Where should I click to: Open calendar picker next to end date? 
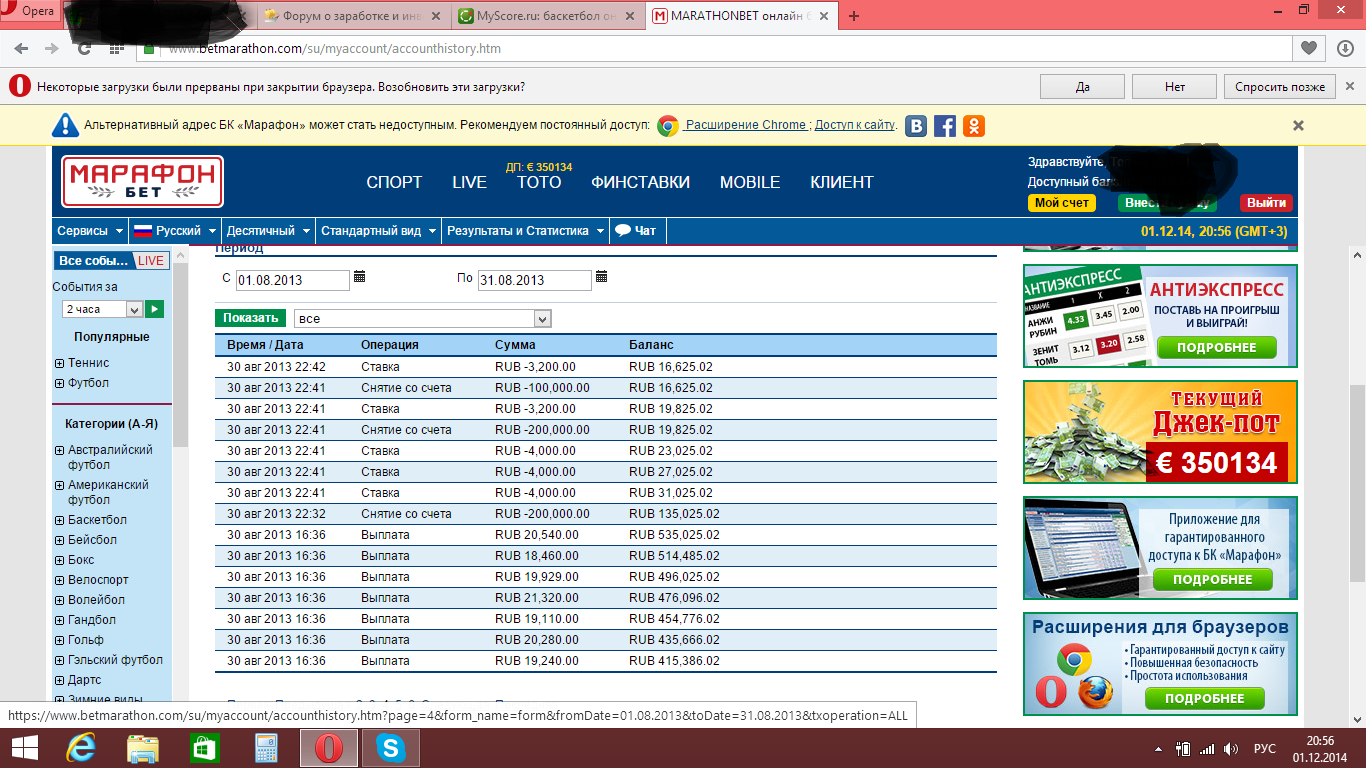pyautogui.click(x=601, y=277)
